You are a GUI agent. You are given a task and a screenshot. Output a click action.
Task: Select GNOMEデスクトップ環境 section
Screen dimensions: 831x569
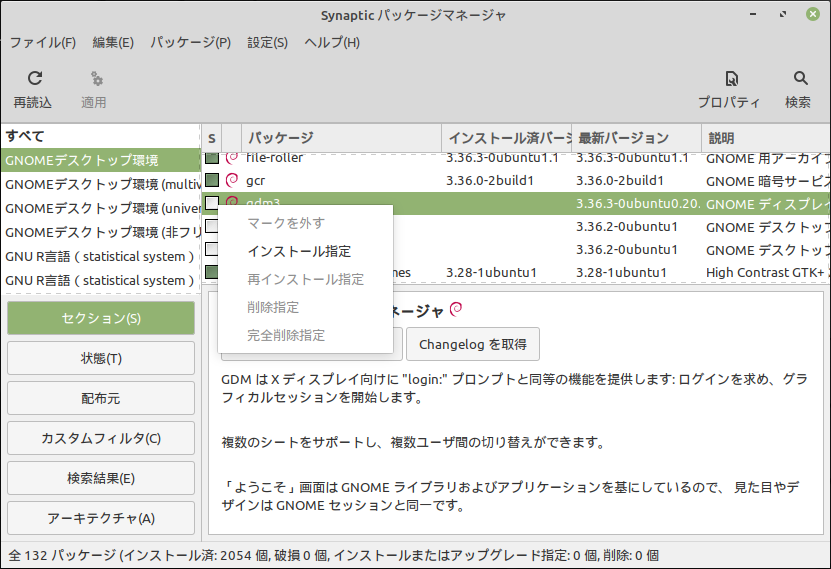pyautogui.click(x=101, y=160)
